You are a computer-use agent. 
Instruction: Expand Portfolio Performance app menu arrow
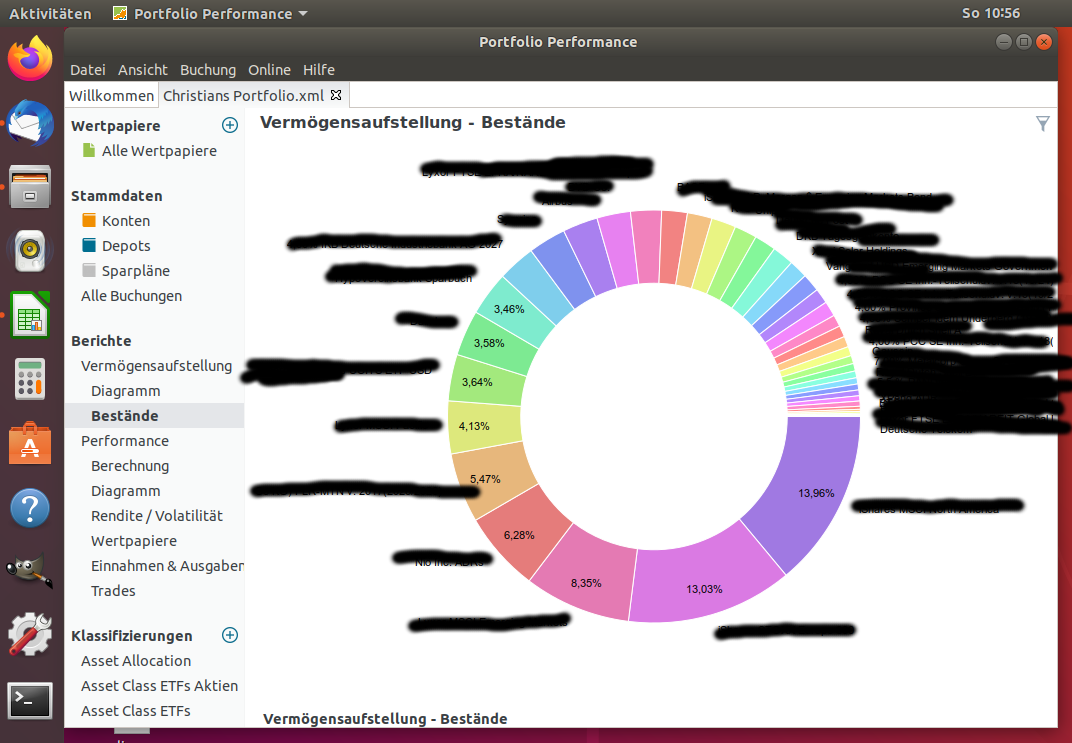(x=303, y=14)
